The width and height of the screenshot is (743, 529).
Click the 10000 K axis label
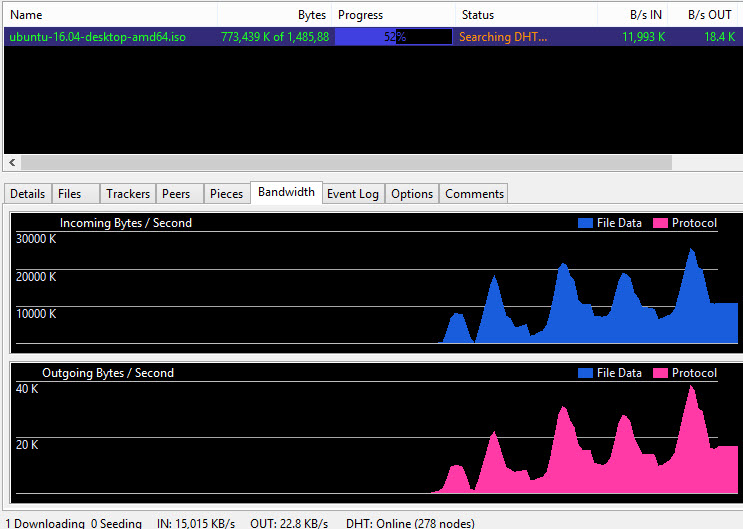[x=36, y=314]
